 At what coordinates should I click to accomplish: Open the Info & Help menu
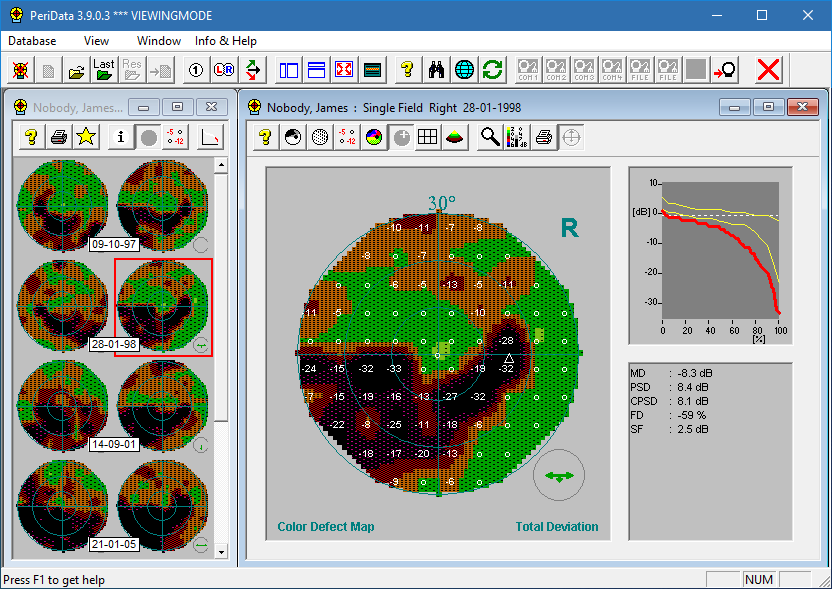click(226, 41)
